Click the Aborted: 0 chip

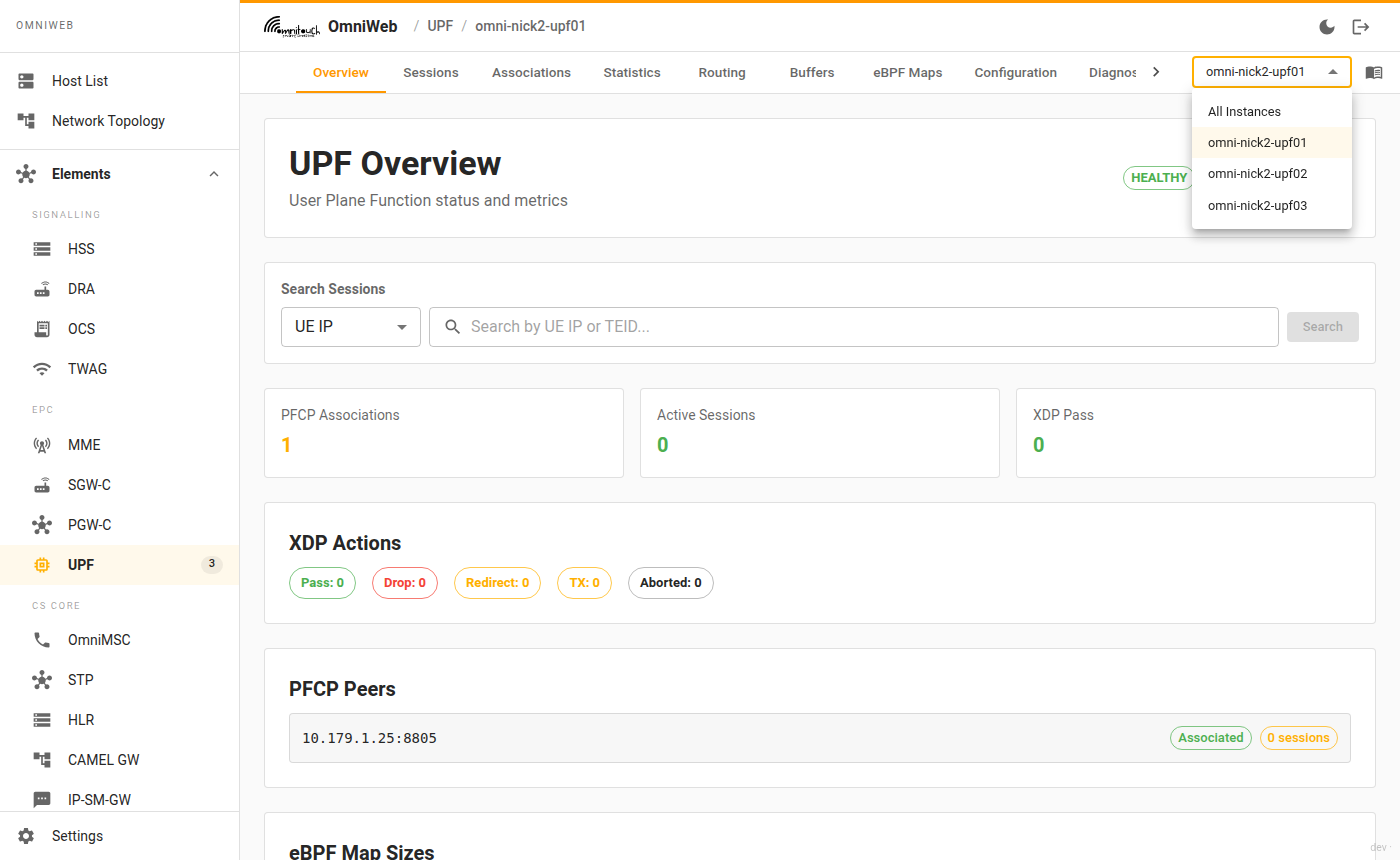pos(671,583)
